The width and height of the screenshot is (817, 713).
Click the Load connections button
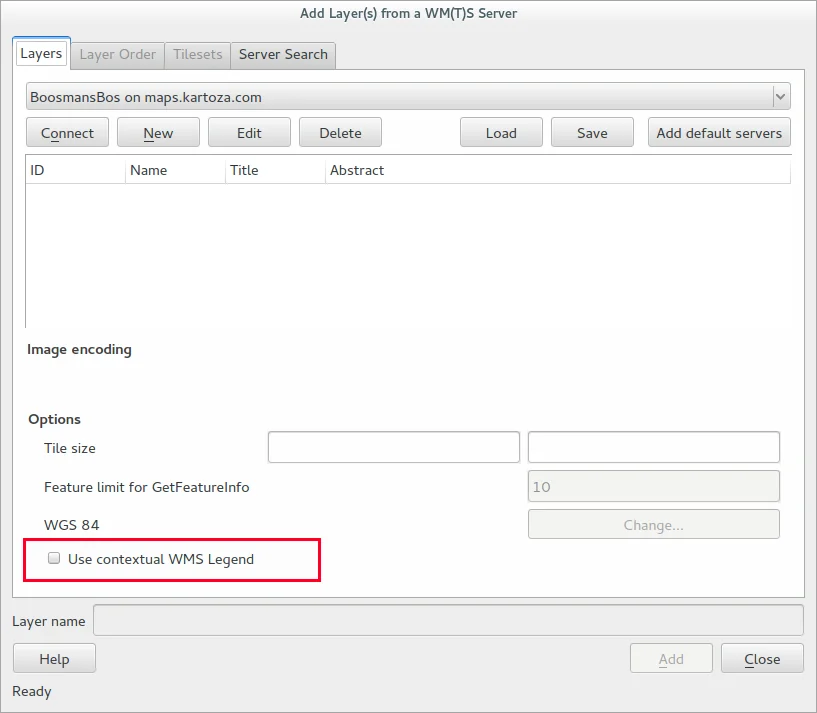501,133
